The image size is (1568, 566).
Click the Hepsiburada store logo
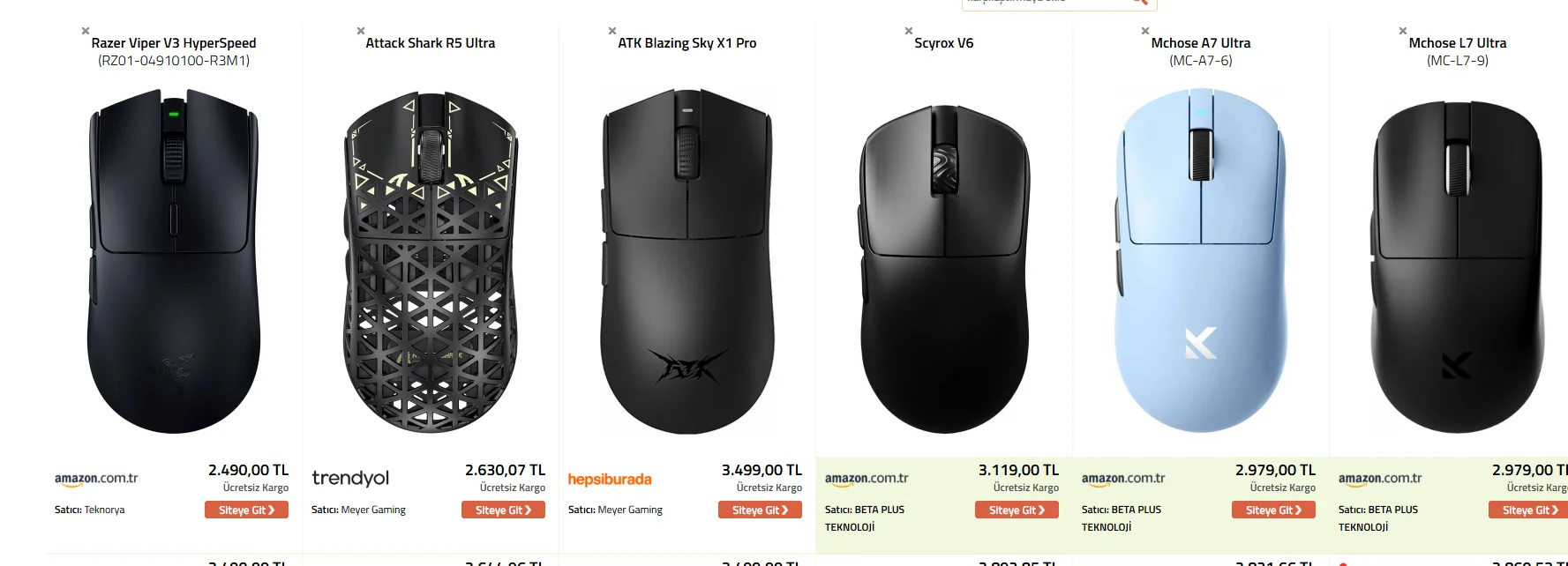coord(610,479)
